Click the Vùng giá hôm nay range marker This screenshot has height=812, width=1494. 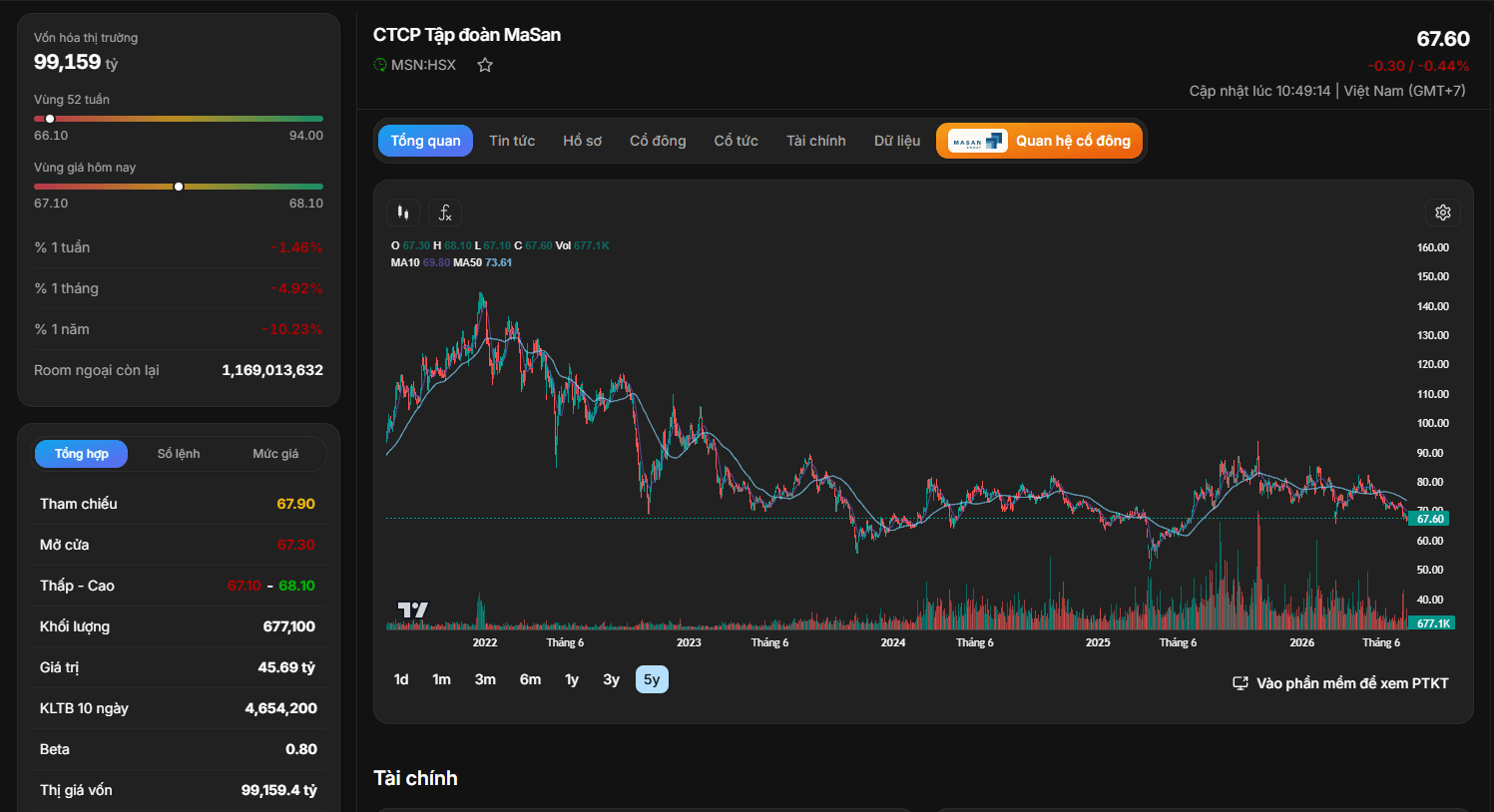click(179, 187)
